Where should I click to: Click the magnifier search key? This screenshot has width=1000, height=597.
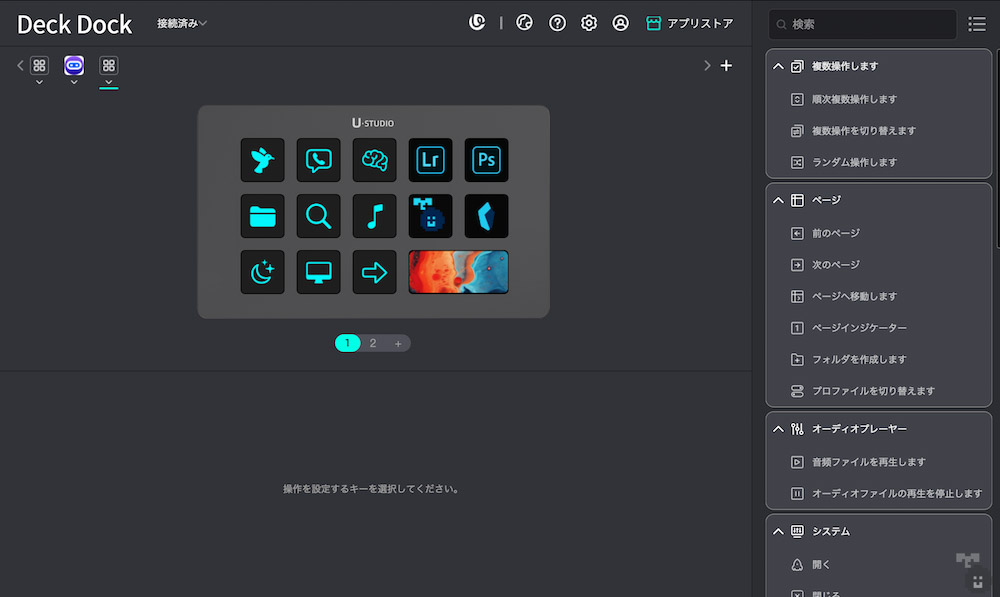tap(318, 216)
